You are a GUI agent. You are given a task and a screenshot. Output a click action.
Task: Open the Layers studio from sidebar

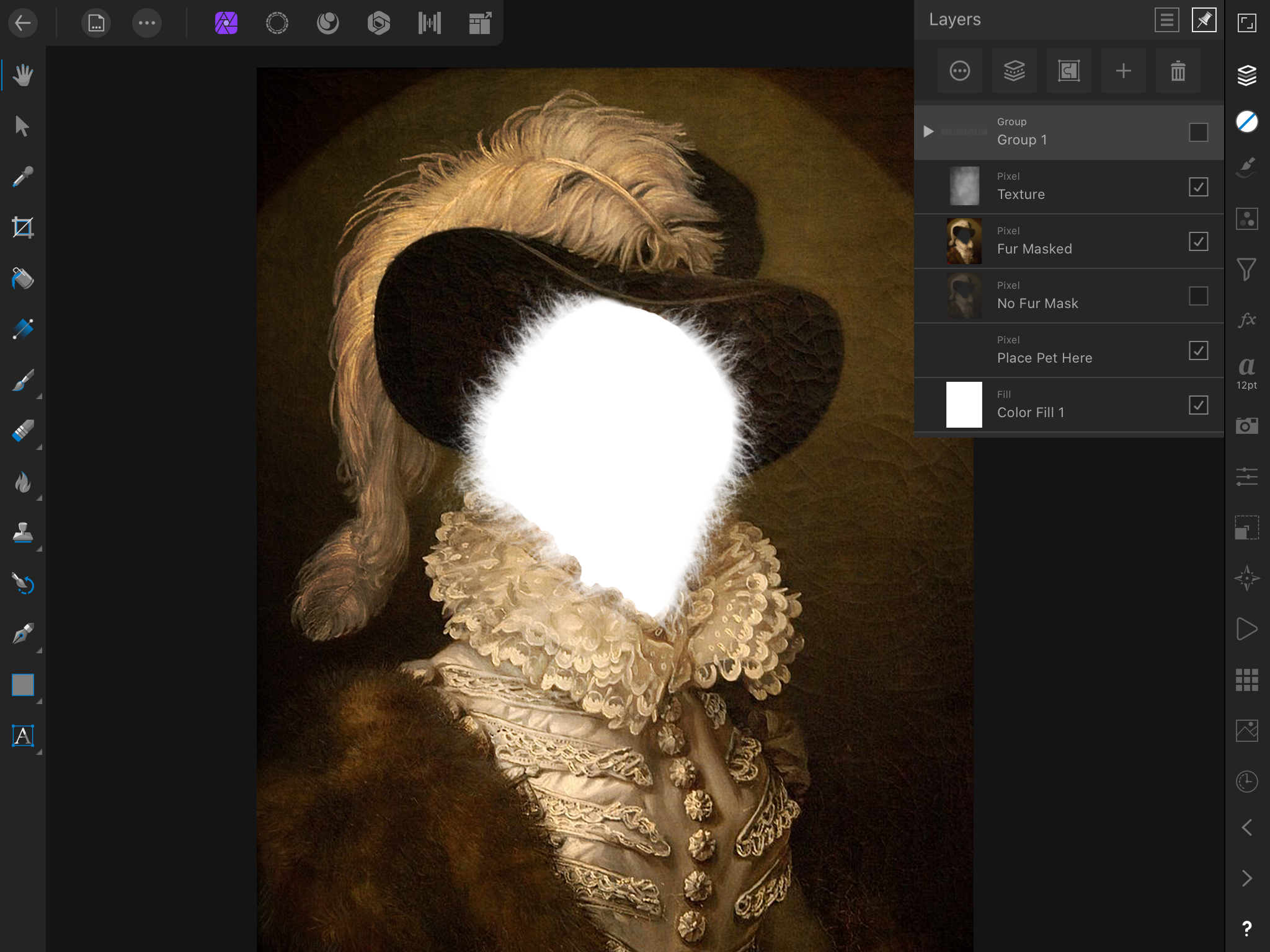[1247, 75]
